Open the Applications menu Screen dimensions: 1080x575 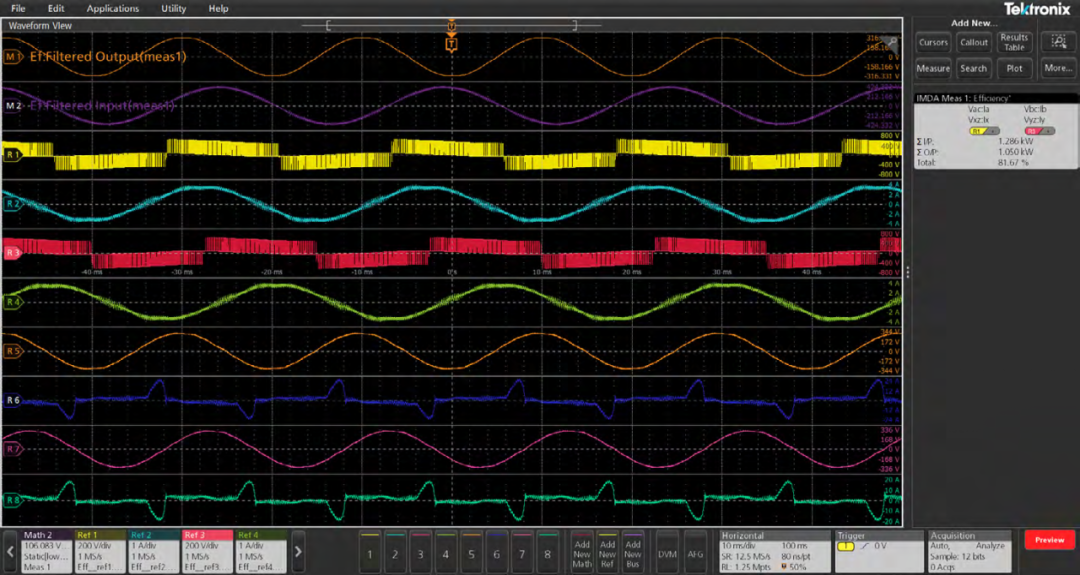[113, 8]
